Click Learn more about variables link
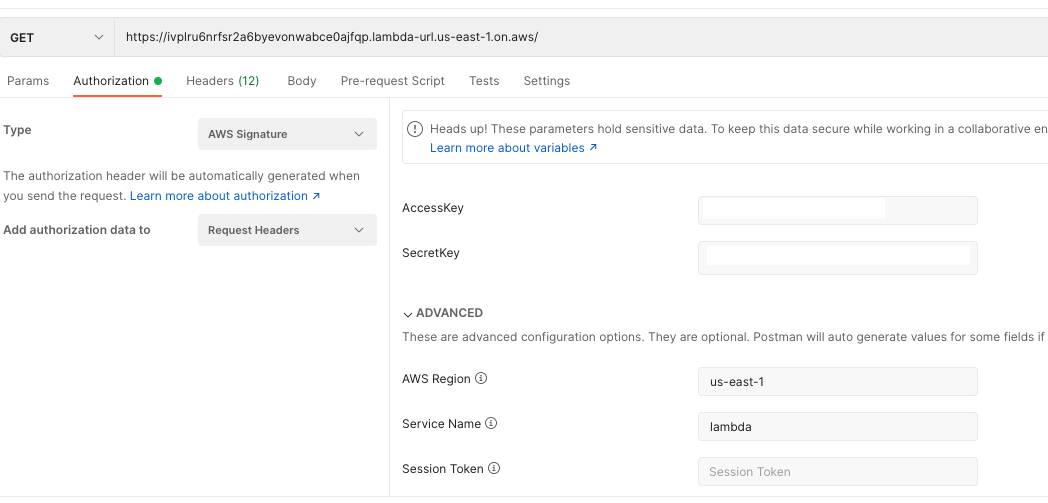1048x503 pixels. [513, 148]
